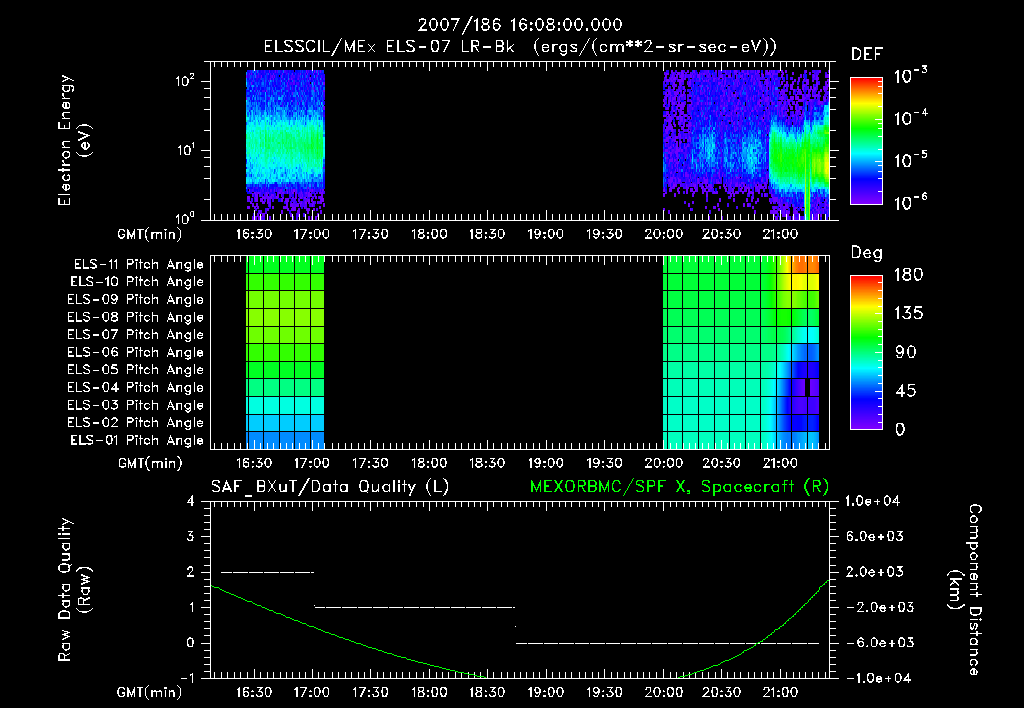Select the ELS-09 Pitch Angle label

(x=135, y=299)
